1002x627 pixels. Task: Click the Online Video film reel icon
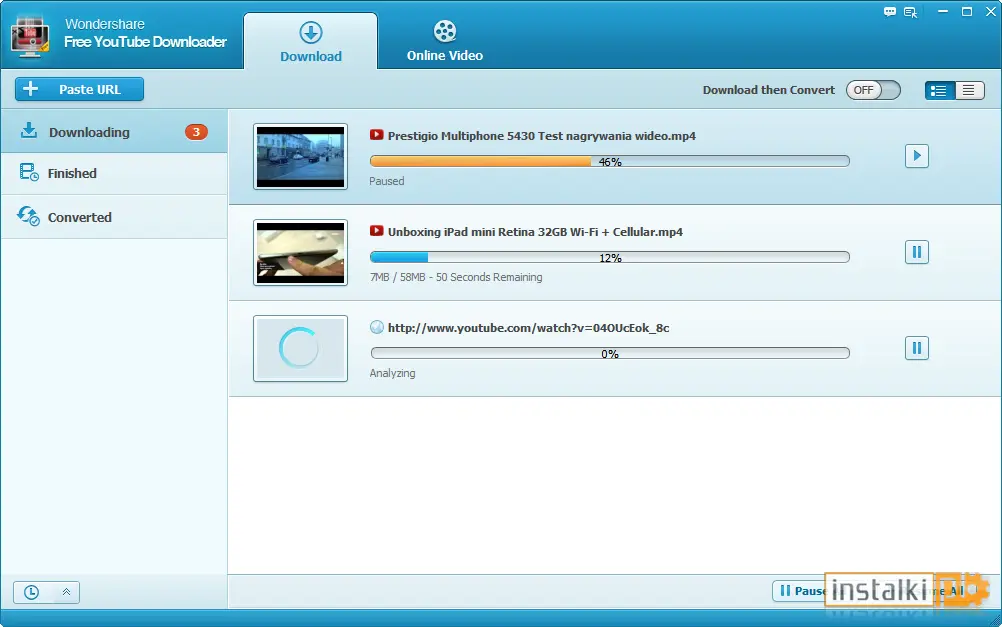point(445,31)
